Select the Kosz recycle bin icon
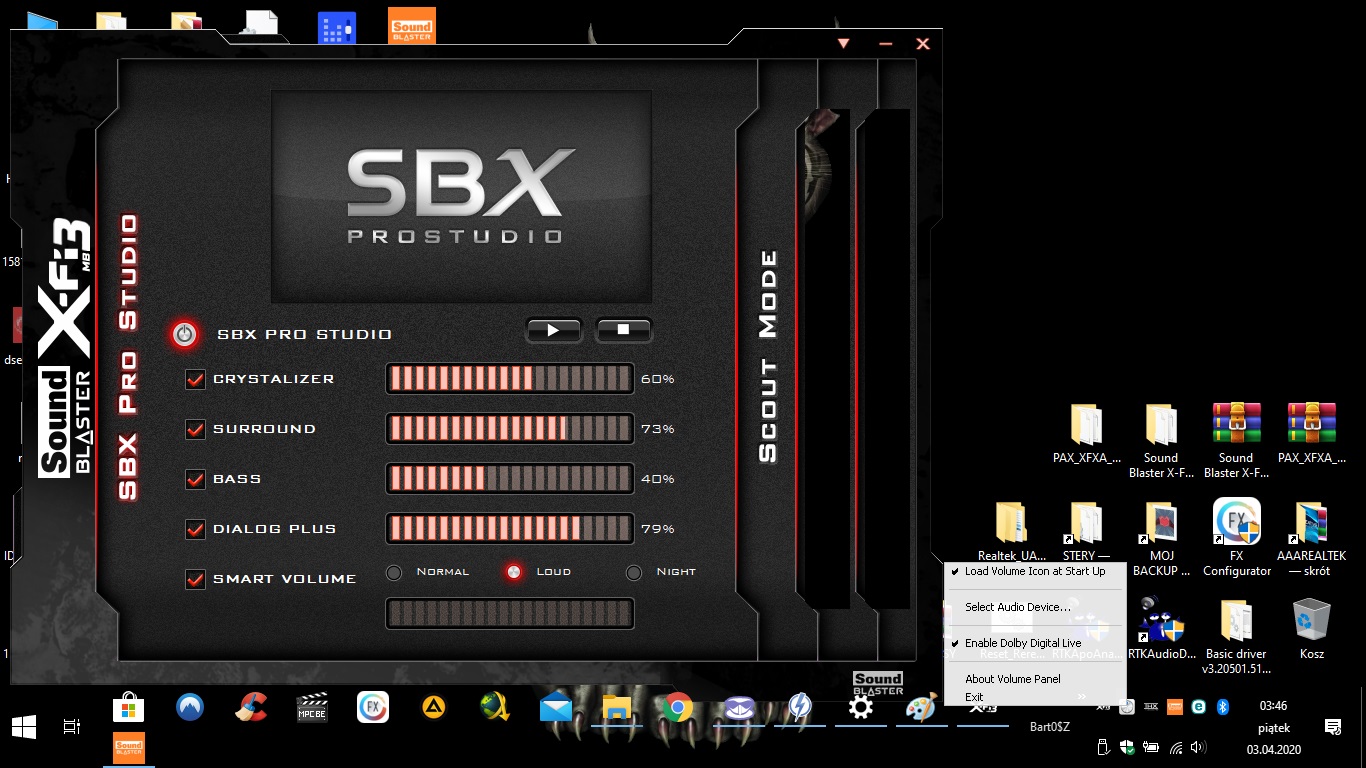The width and height of the screenshot is (1366, 768). [1311, 629]
